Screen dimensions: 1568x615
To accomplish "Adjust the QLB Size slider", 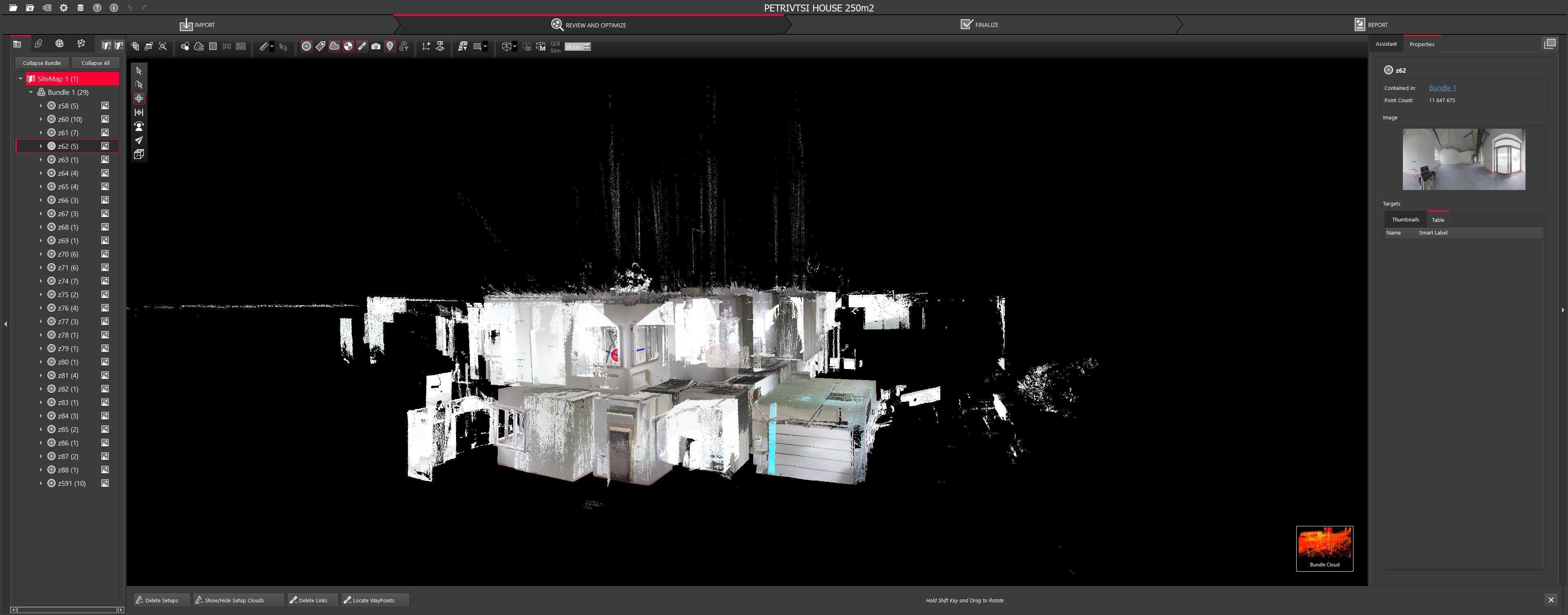I will click(578, 46).
